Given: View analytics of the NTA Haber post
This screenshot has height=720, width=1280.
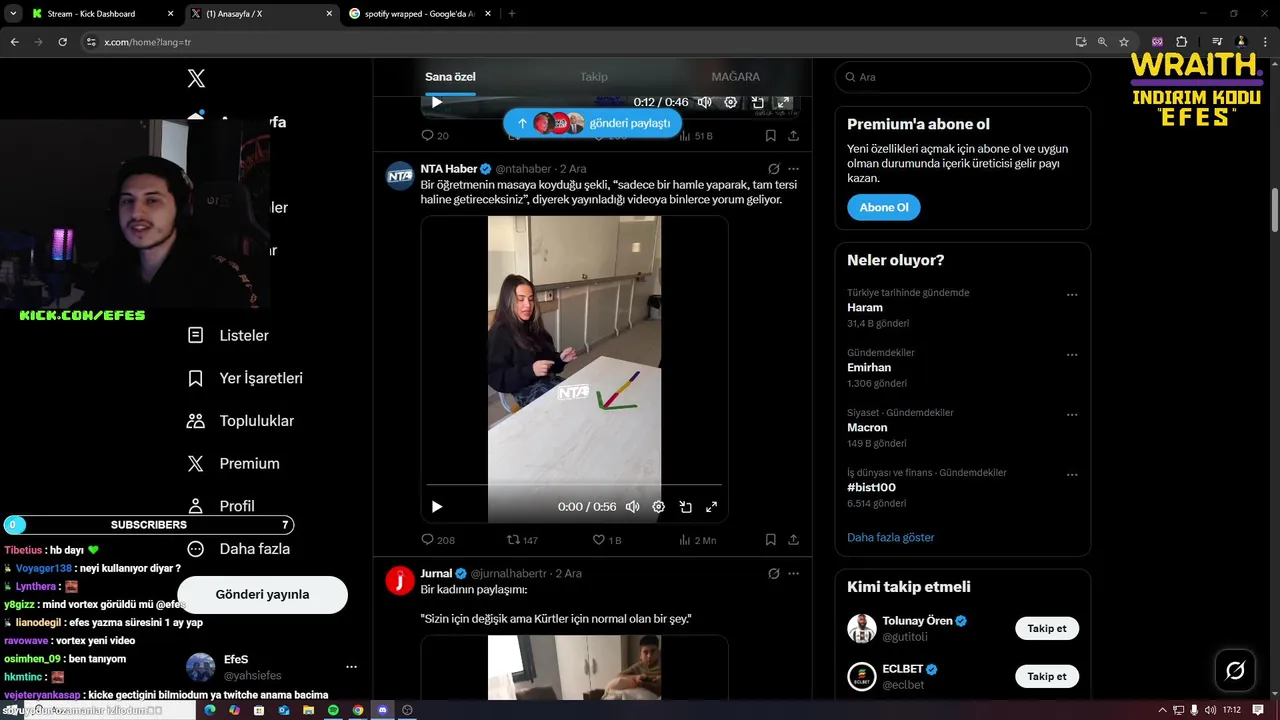Looking at the screenshot, I should coord(697,540).
